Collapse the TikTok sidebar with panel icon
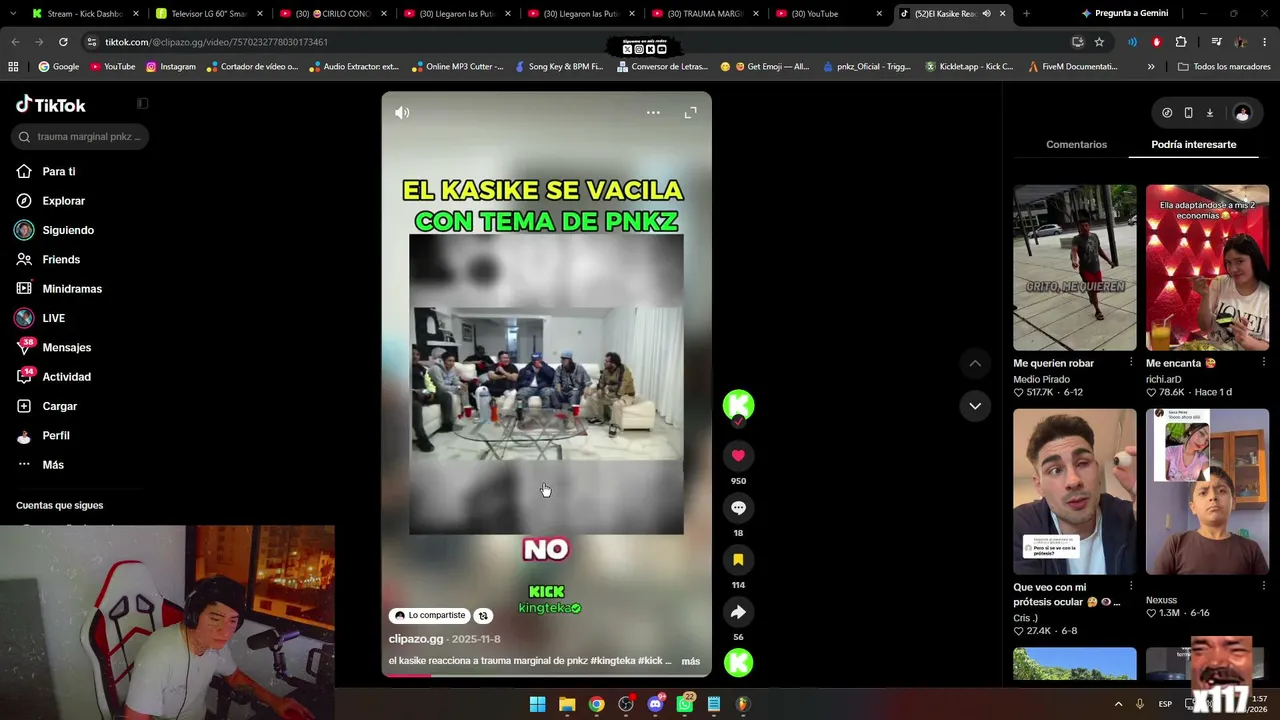The height and width of the screenshot is (720, 1280). [142, 104]
